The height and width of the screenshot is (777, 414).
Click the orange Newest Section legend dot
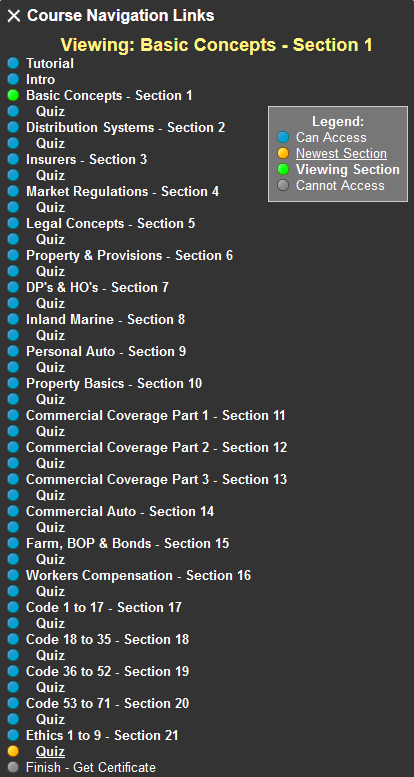coord(283,154)
